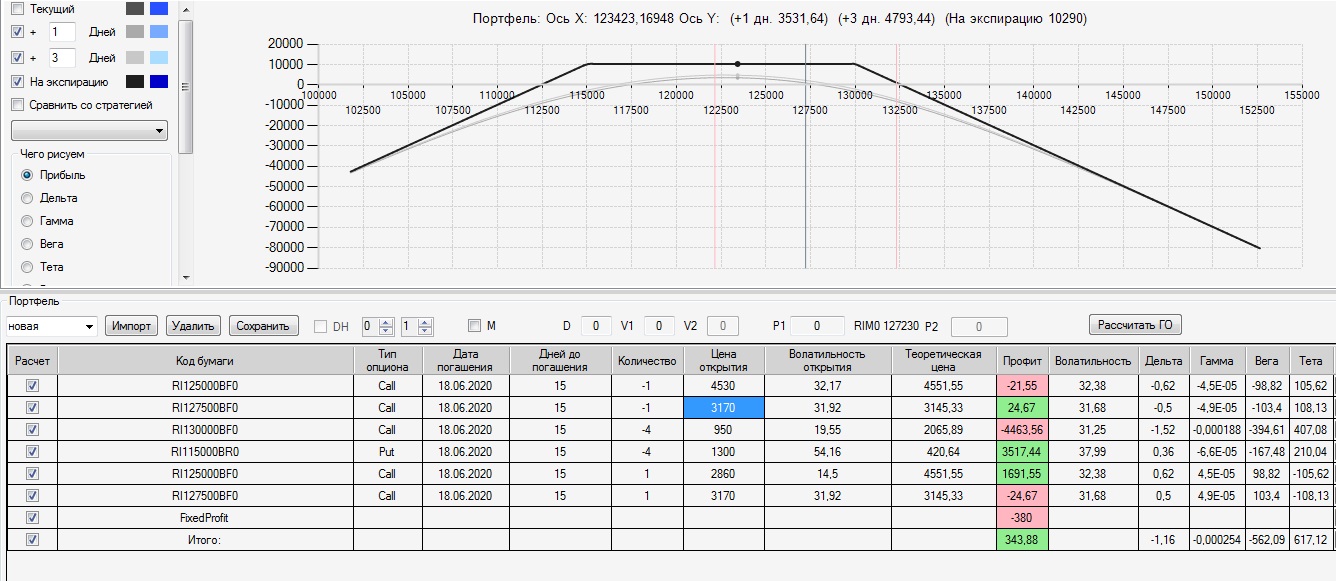The height and width of the screenshot is (581, 1336).
Task: Click the pale blue swatch in +3 Дней row
Action: click(x=159, y=58)
